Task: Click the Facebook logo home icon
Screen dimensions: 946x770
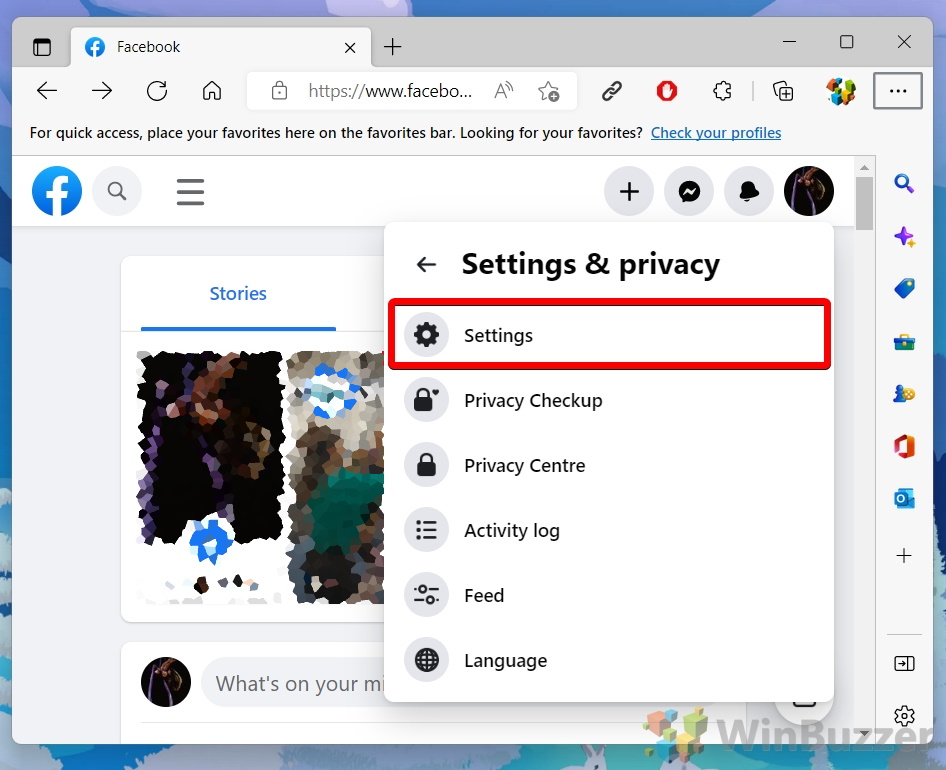Action: tap(57, 191)
